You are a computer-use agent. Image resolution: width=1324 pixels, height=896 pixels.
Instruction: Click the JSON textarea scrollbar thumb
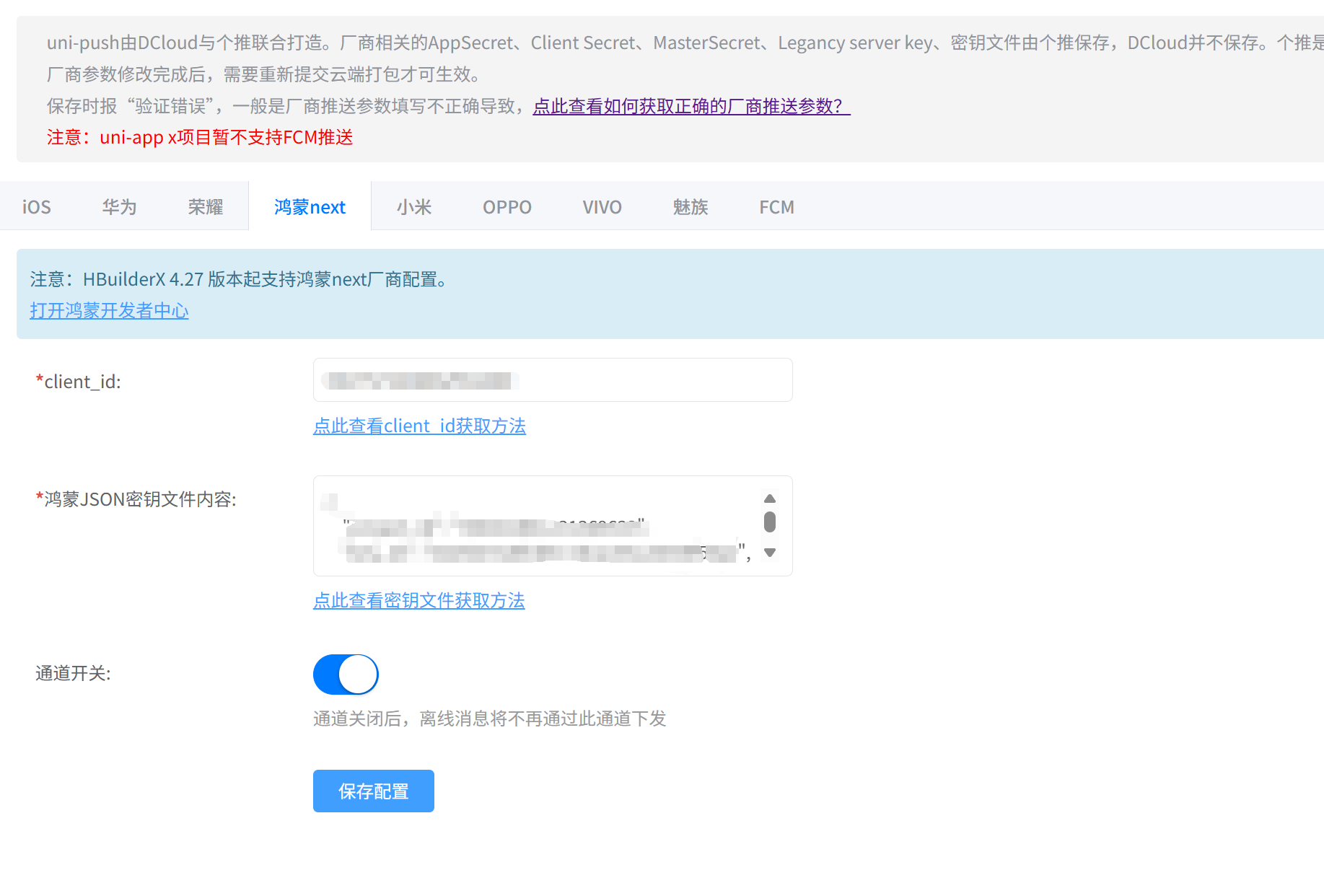tap(770, 522)
